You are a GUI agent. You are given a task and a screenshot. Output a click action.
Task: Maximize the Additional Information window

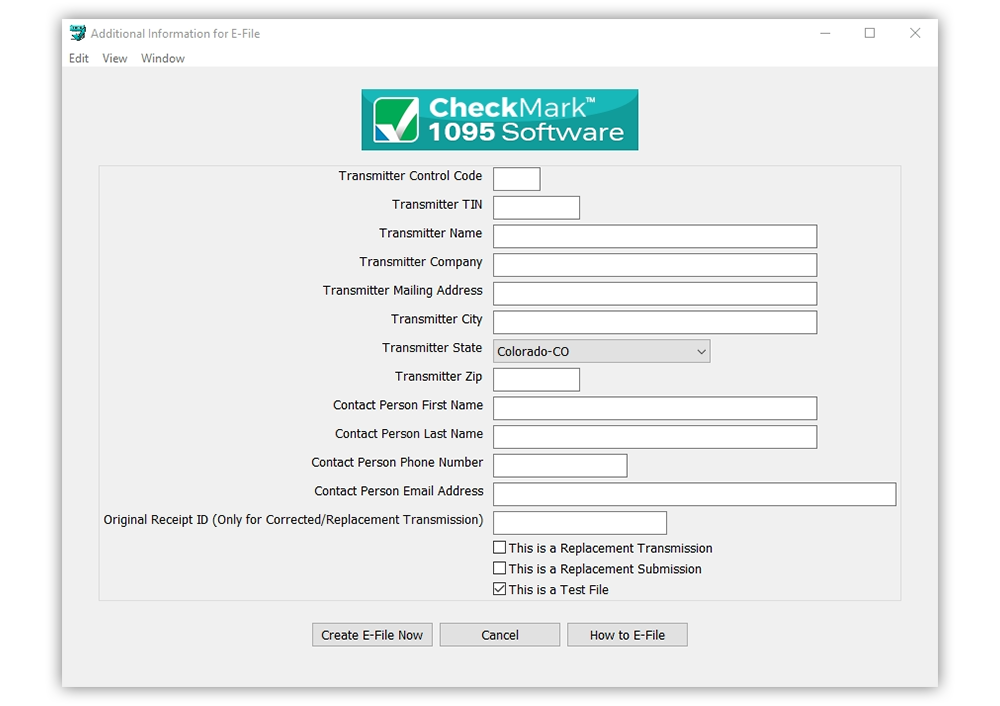869,33
